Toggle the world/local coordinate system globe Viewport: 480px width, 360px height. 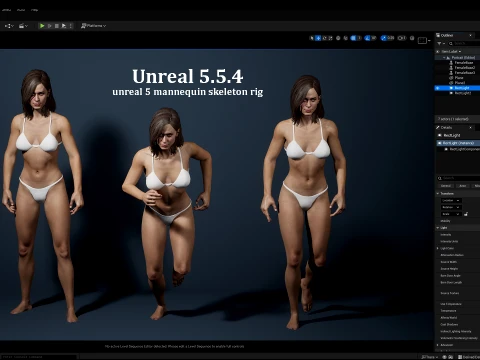pos(338,38)
